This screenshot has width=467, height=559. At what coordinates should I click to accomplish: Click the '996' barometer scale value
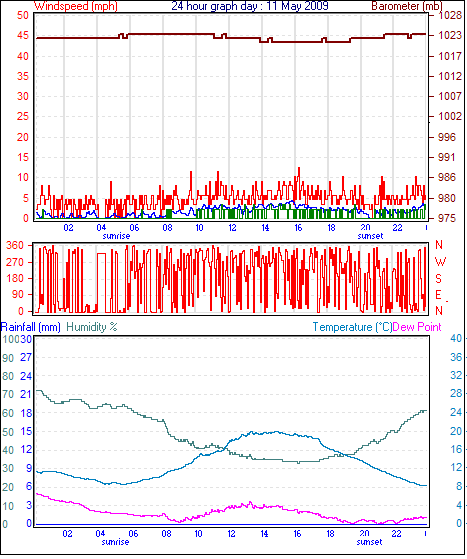(x=447, y=137)
